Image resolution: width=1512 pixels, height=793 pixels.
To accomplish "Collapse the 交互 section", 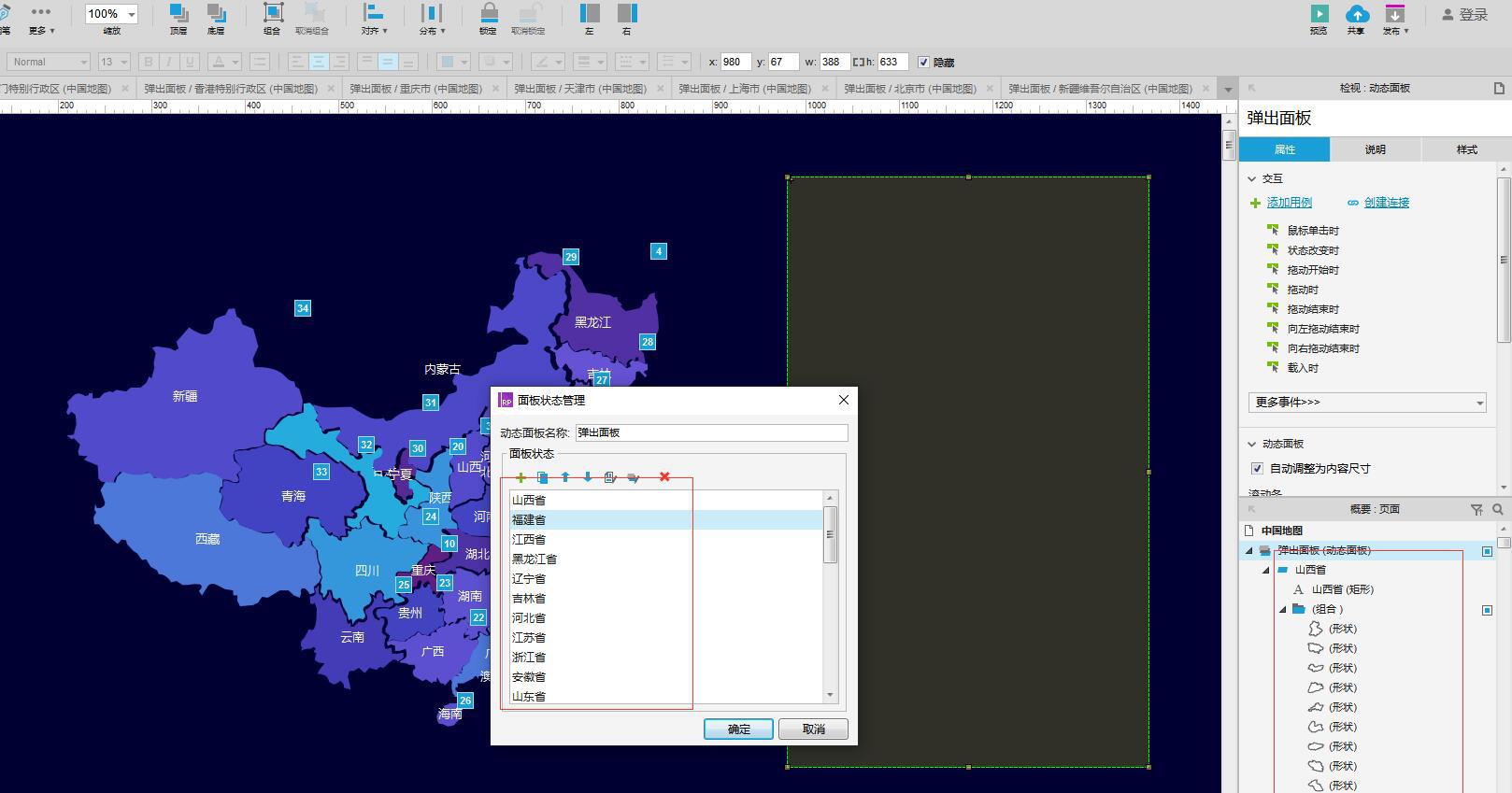I will [1252, 178].
